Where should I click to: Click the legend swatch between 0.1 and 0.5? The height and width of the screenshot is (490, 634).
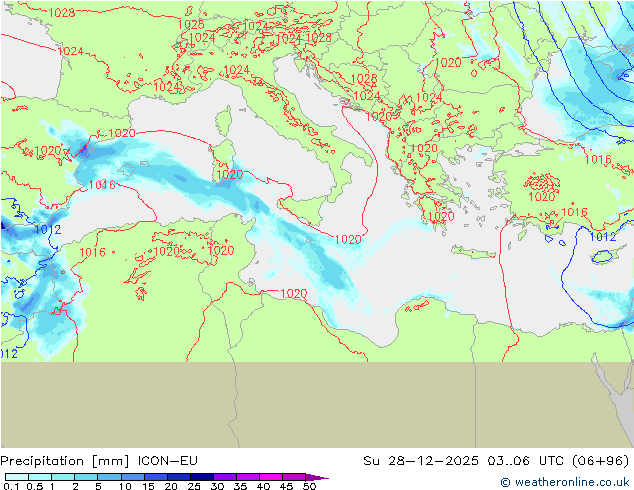click(x=17, y=477)
